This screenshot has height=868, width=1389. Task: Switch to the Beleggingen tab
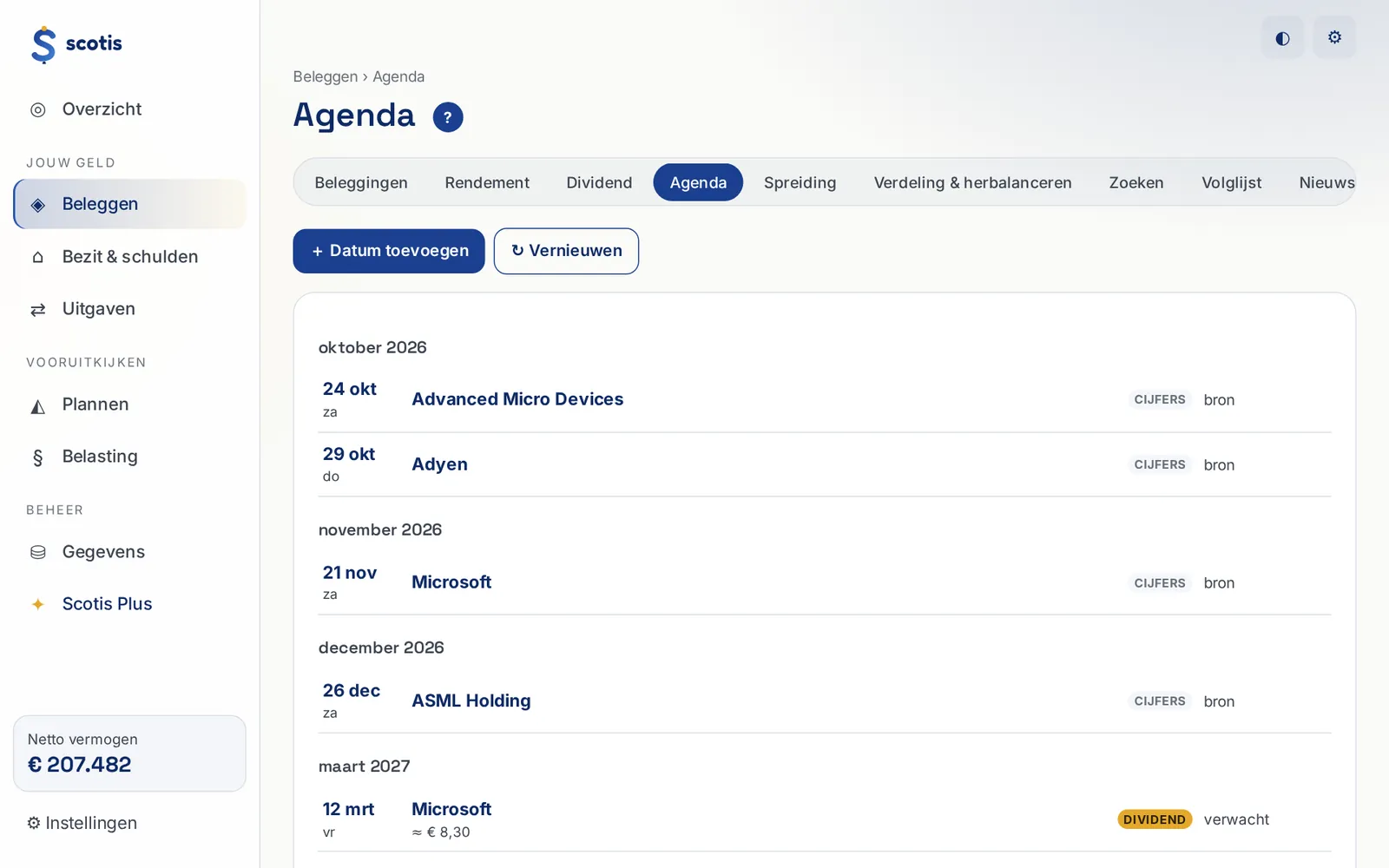tap(361, 182)
